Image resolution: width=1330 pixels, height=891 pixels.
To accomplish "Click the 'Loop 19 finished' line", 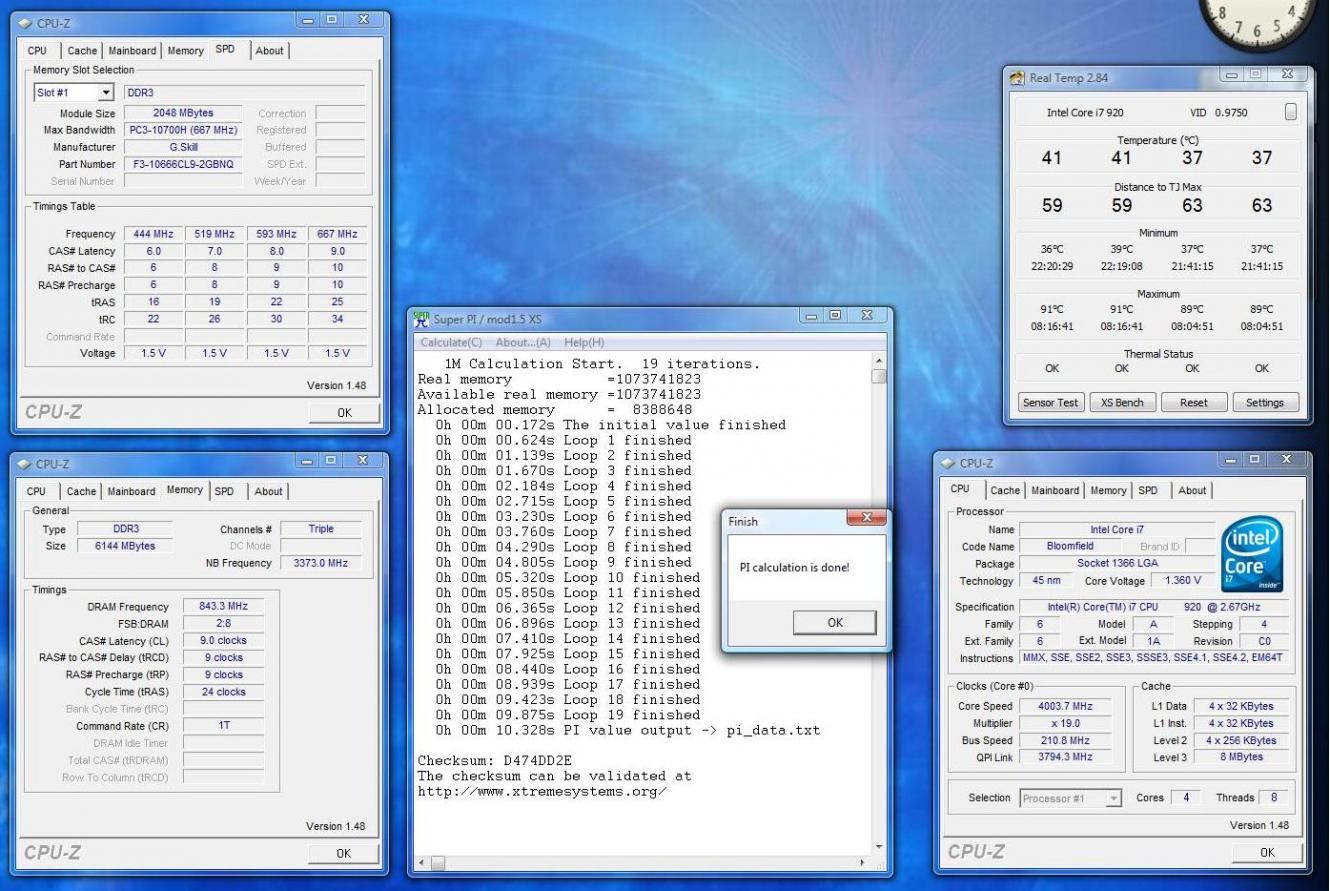I will pyautogui.click(x=568, y=715).
